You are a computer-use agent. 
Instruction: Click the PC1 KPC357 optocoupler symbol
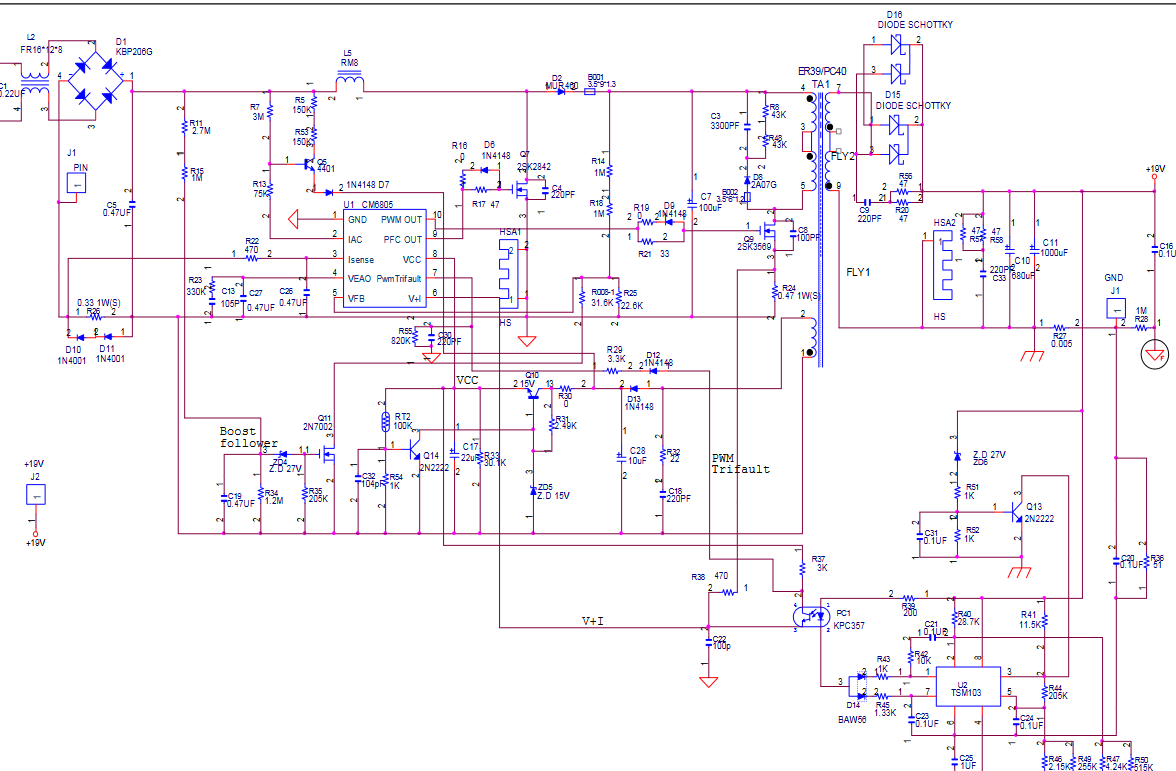click(812, 616)
